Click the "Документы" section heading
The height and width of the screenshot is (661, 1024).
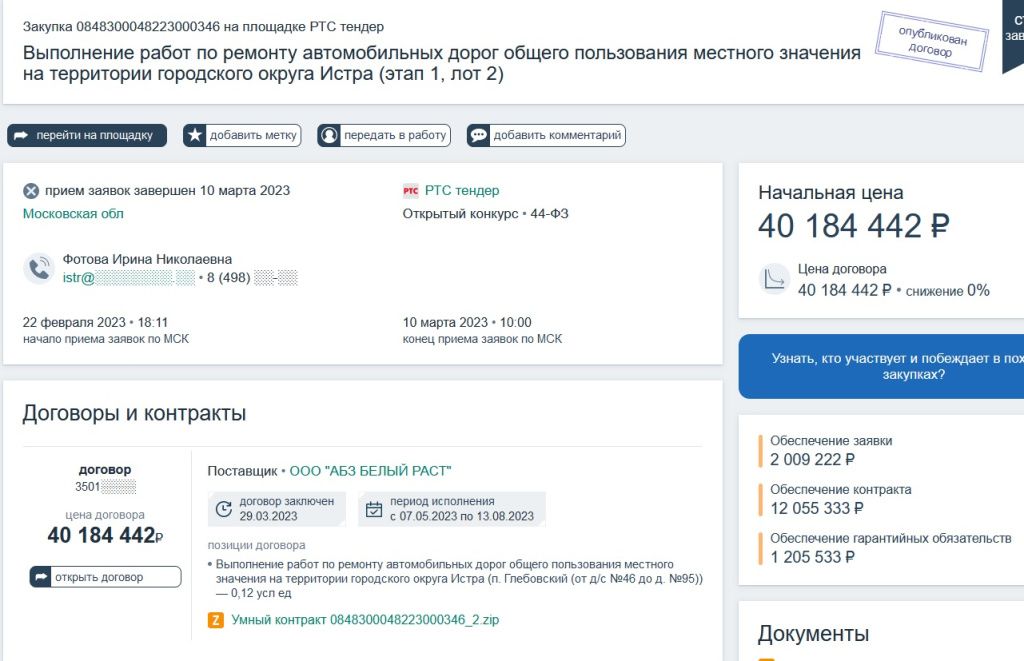coord(813,633)
